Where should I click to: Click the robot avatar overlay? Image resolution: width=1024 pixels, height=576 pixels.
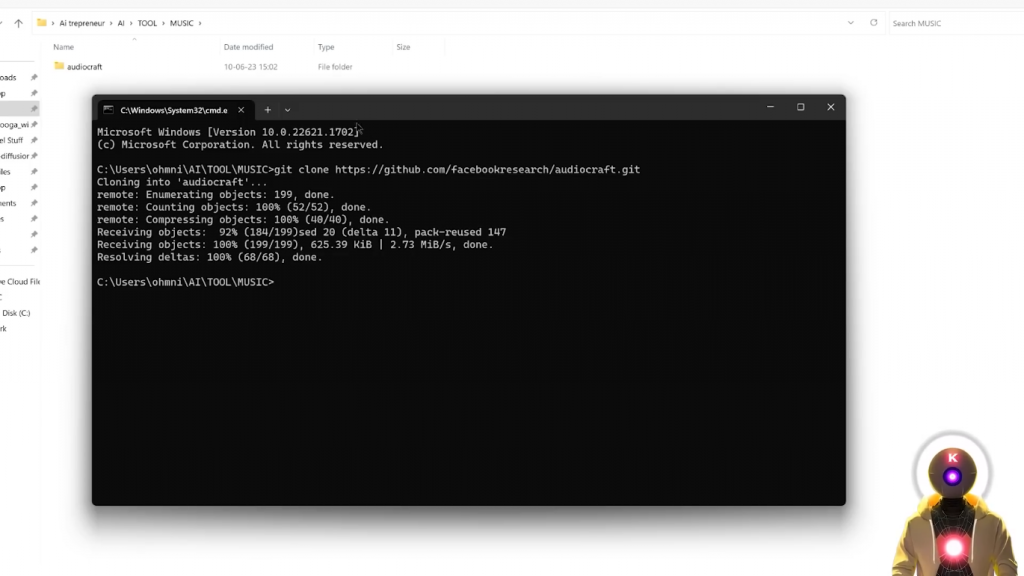pyautogui.click(x=953, y=504)
